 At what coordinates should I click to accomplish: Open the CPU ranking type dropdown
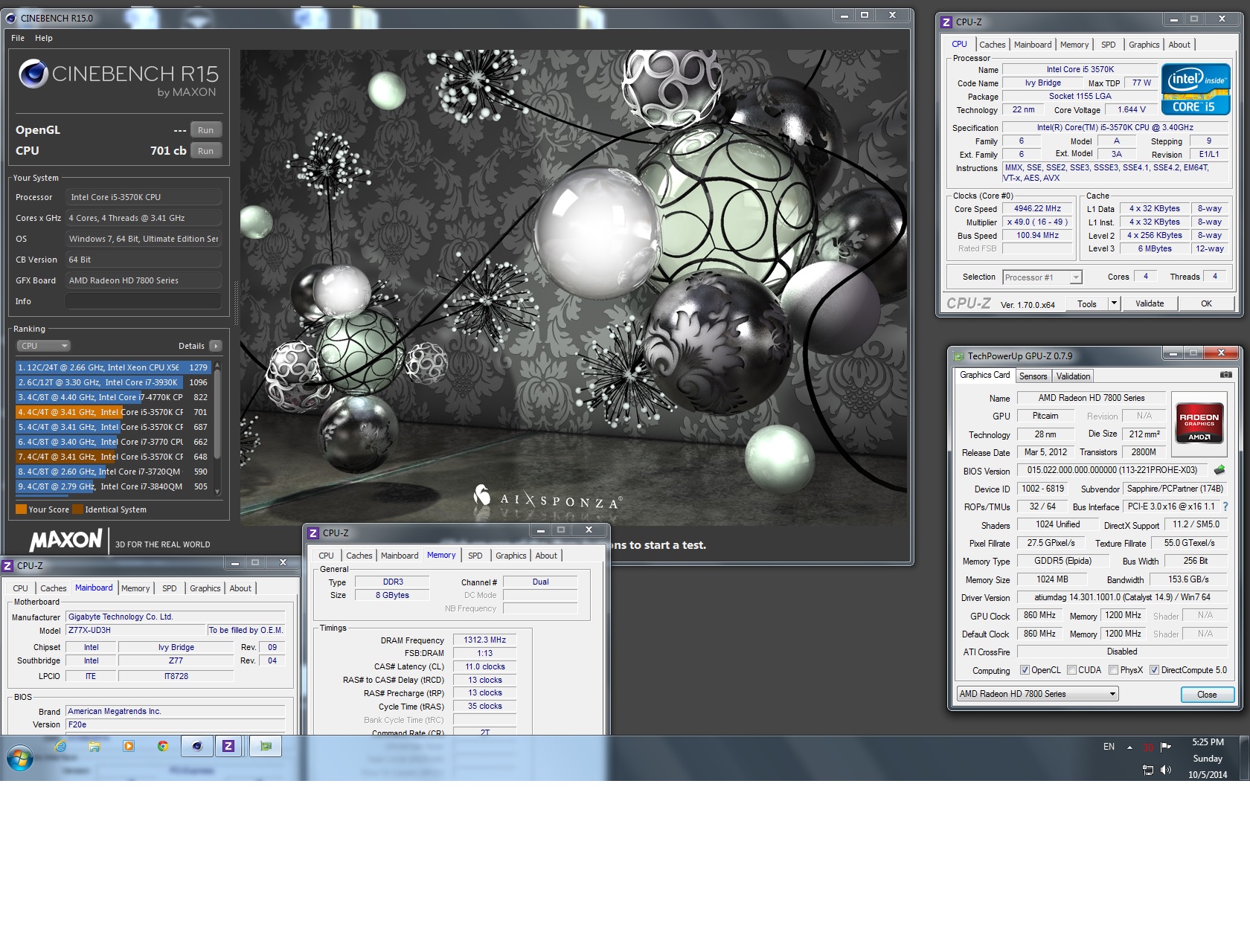44,346
